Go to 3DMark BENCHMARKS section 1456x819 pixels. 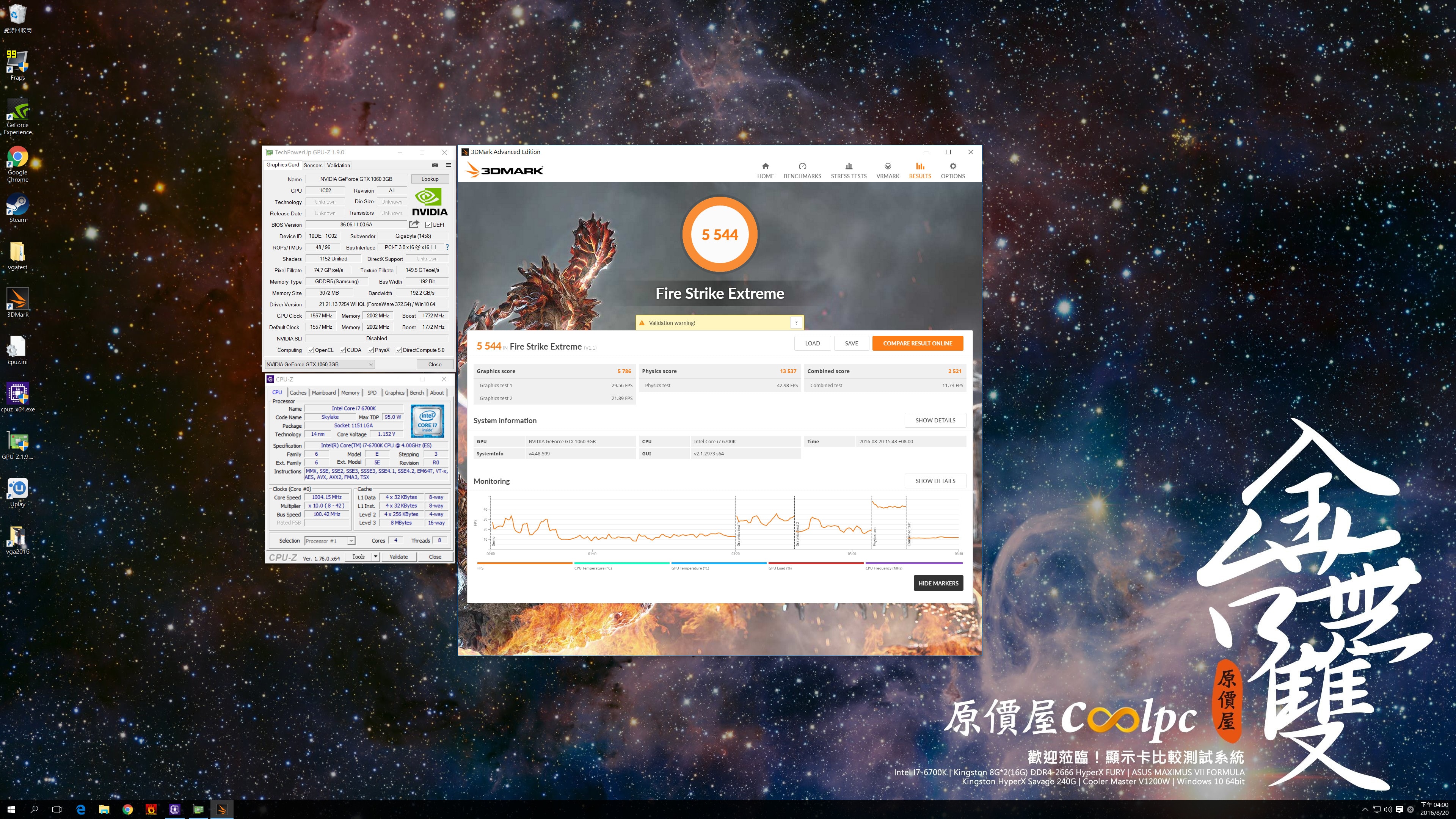(x=802, y=170)
